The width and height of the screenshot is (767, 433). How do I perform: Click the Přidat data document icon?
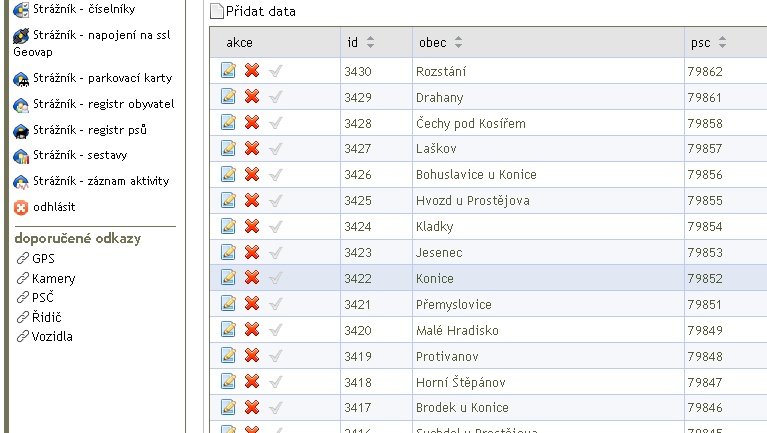(217, 11)
